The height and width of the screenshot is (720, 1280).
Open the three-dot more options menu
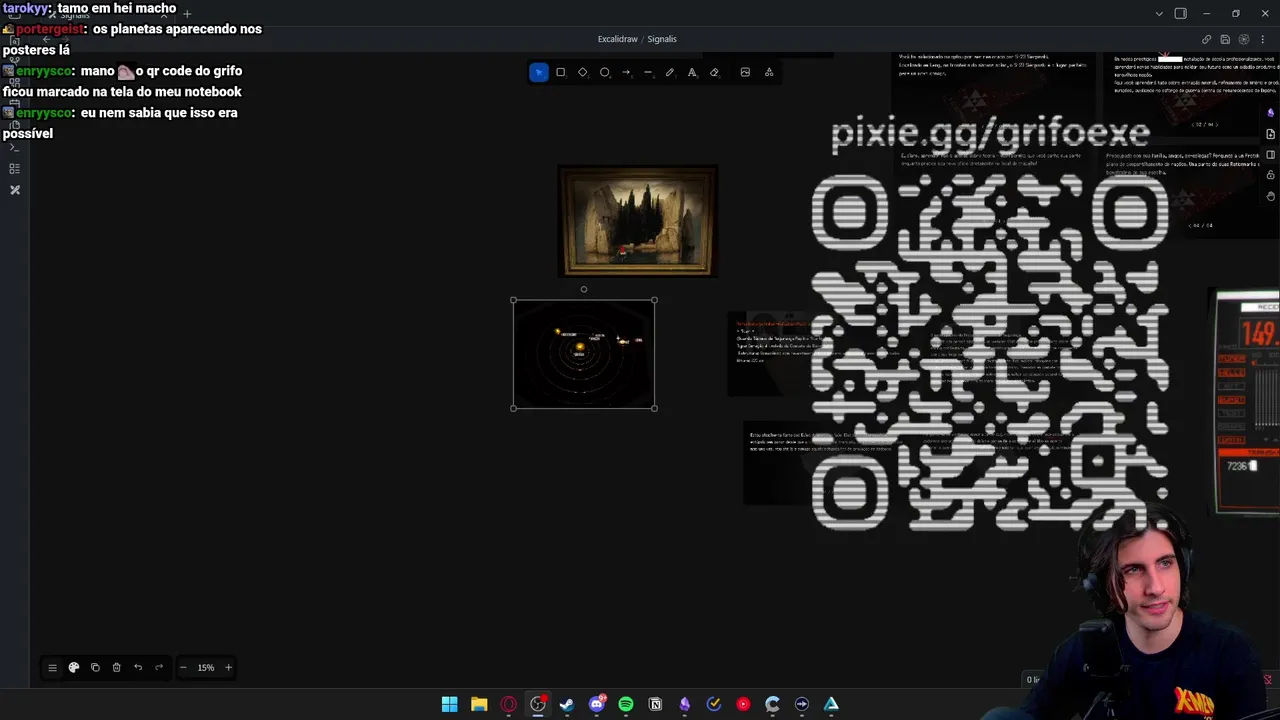pos(1263,40)
